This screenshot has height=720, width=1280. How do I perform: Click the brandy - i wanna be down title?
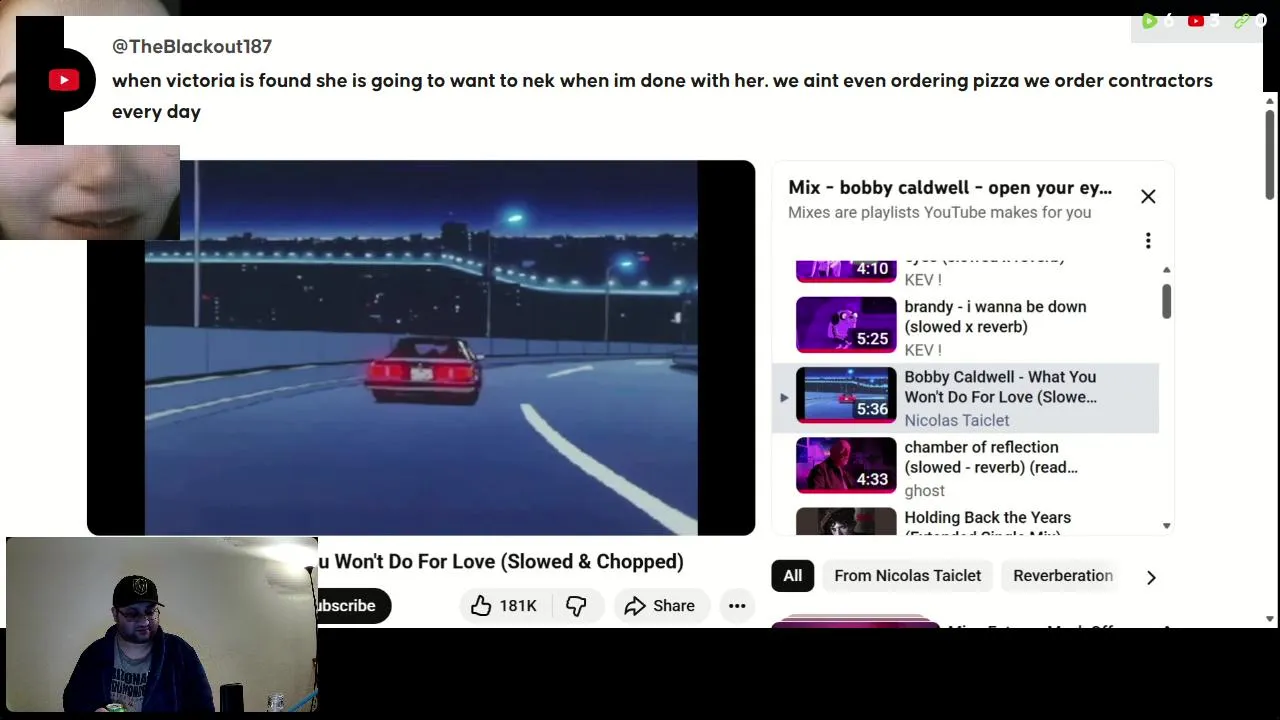click(x=995, y=317)
